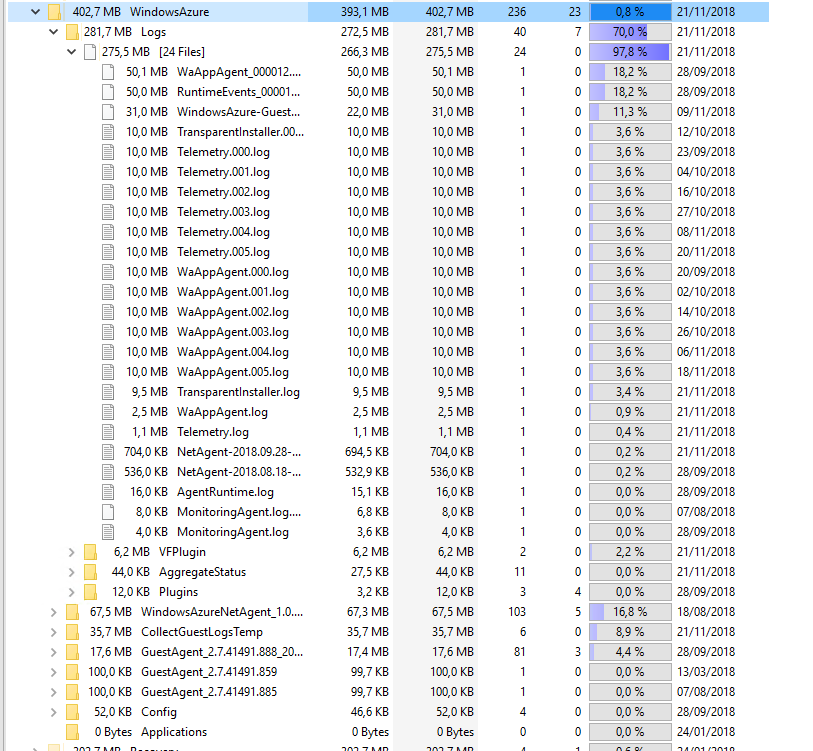Collapse the WindowsAzure folder
The height and width of the screenshot is (751, 813).
coord(35,12)
